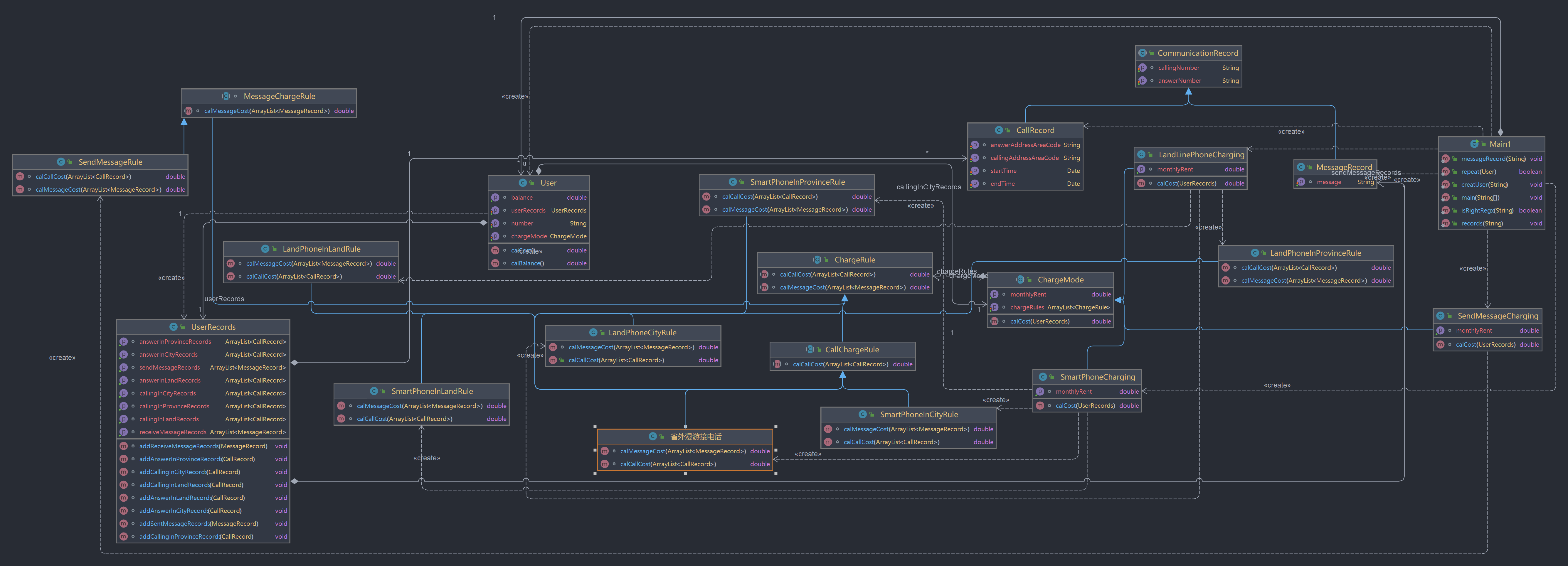The image size is (1568, 566).
Task: Click the User class icon
Action: tap(522, 183)
